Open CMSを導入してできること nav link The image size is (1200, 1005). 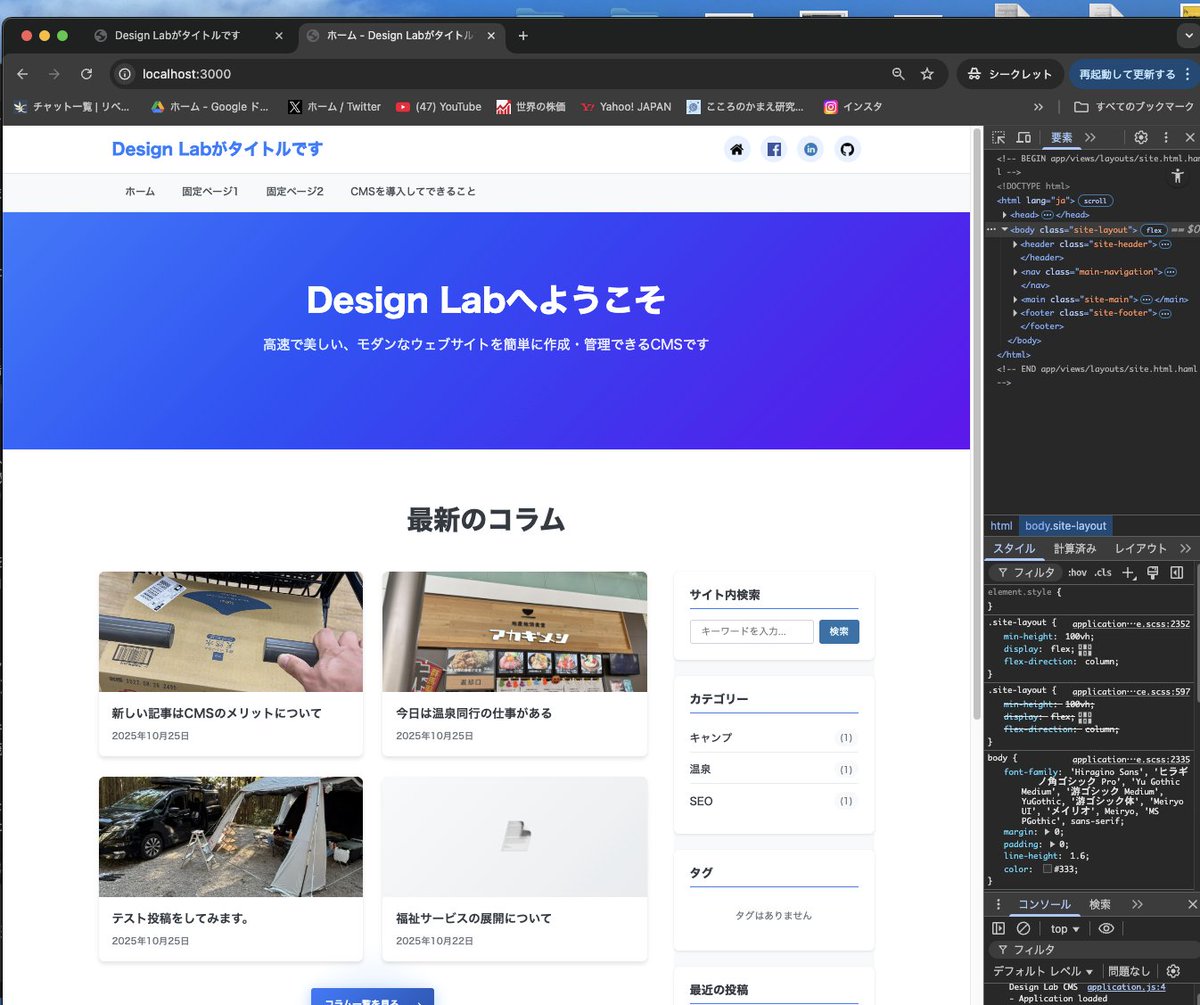click(x=413, y=191)
